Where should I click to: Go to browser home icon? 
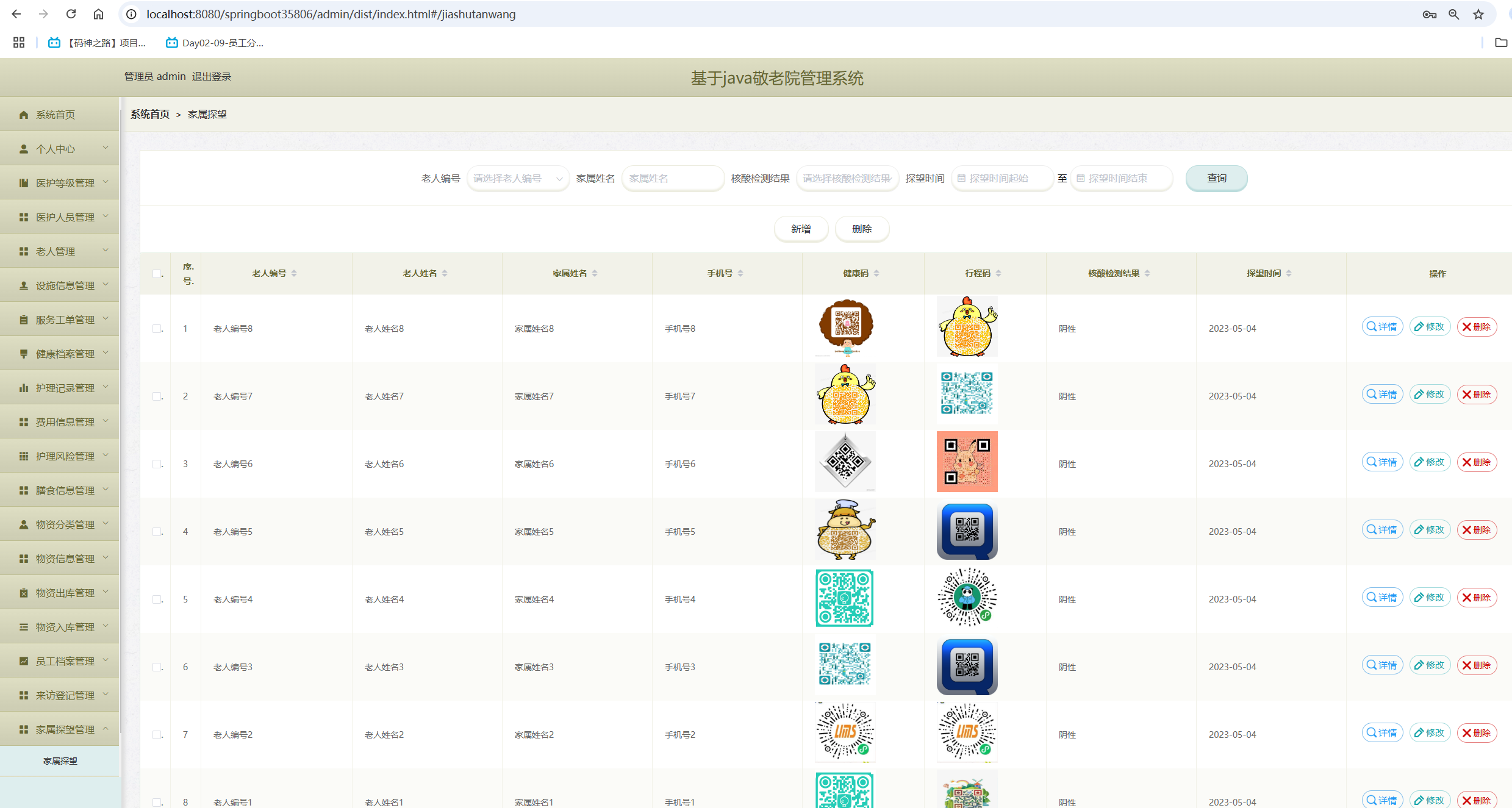pyautogui.click(x=98, y=14)
